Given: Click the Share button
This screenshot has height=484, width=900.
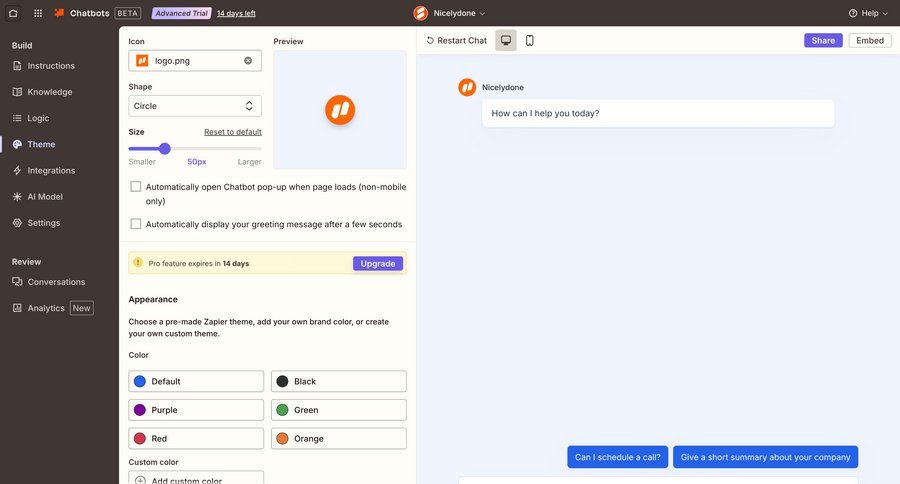Looking at the screenshot, I should point(823,40).
